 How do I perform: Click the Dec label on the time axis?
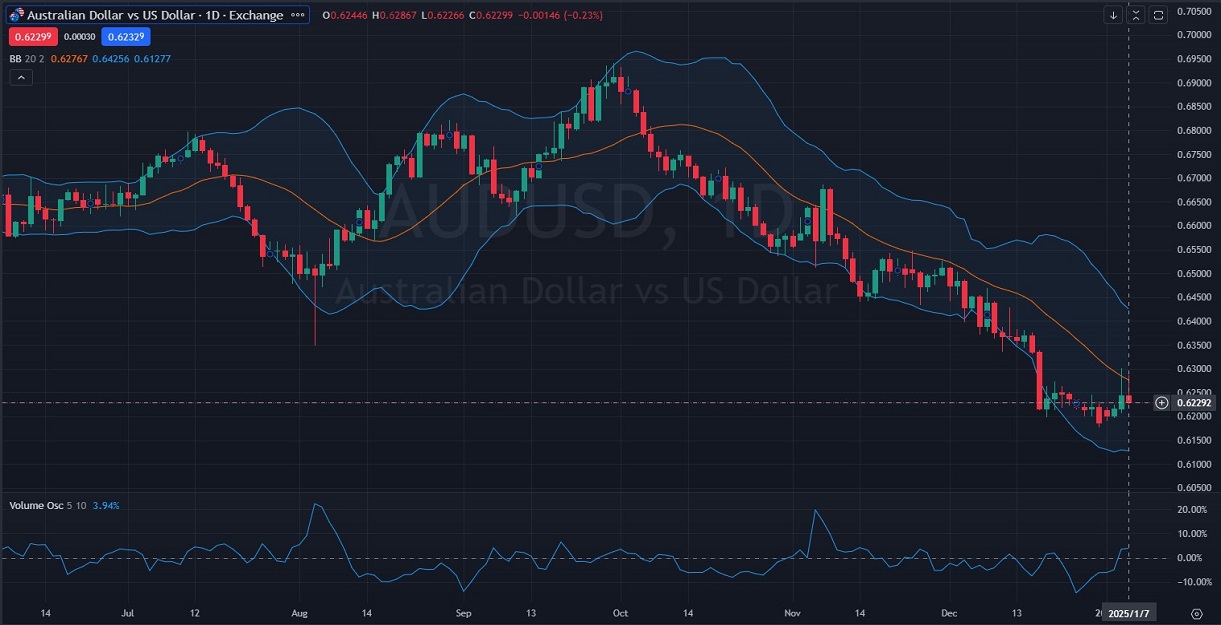click(949, 611)
